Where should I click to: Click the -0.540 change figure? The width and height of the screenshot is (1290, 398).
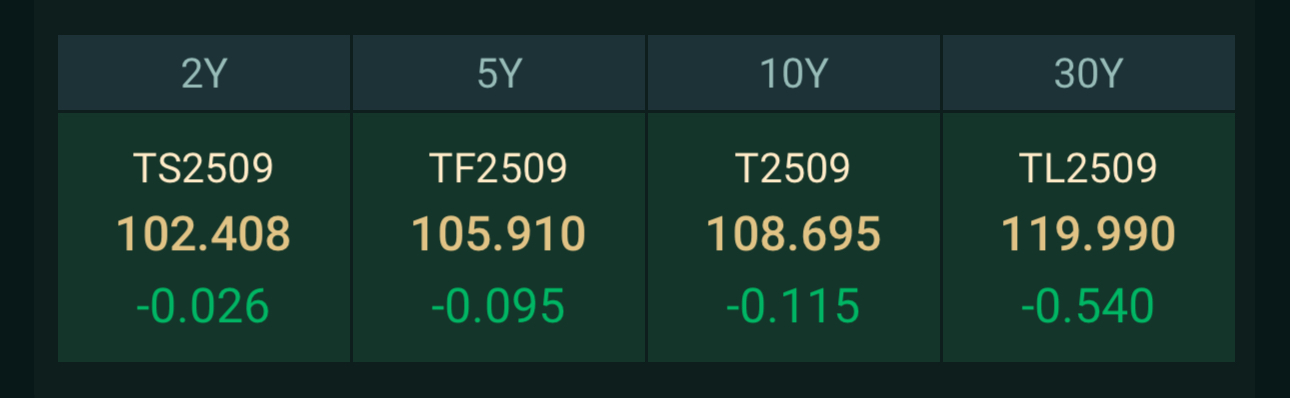(x=1089, y=306)
